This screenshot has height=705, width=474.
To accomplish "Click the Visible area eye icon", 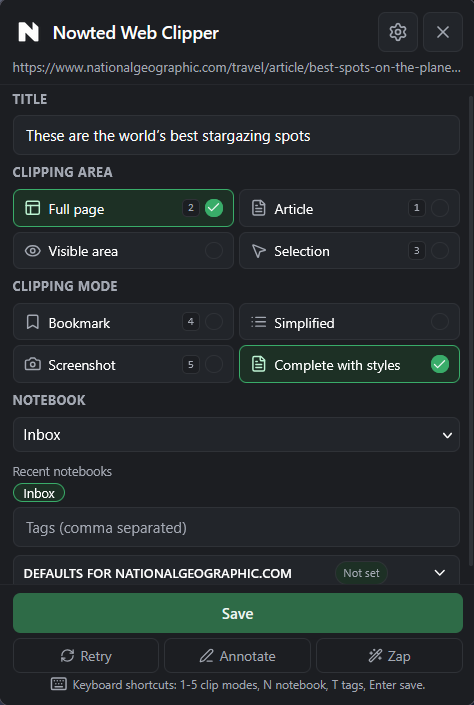I will (x=32, y=251).
